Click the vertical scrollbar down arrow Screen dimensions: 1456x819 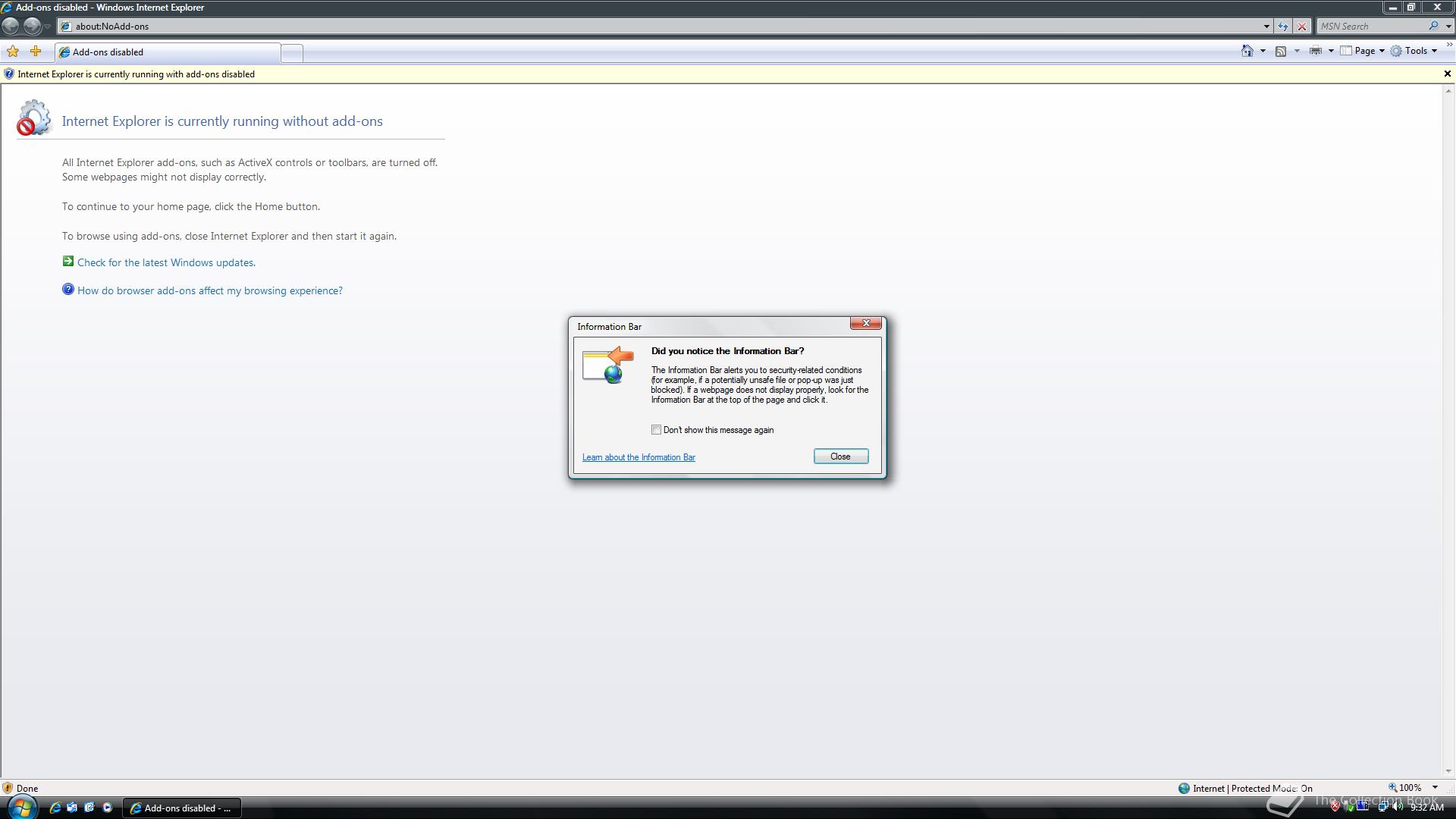[1448, 771]
